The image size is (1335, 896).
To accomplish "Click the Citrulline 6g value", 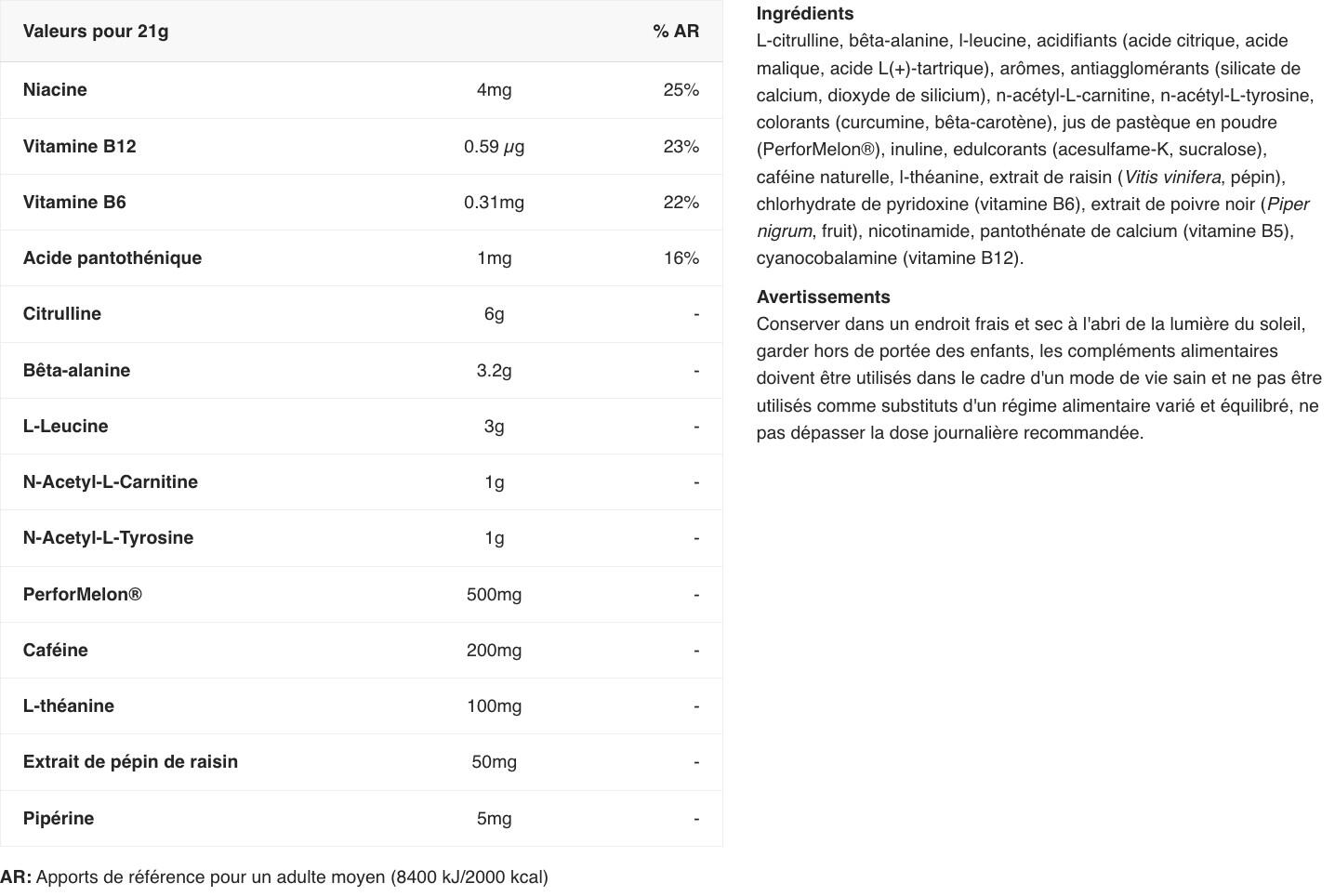I will (494, 314).
